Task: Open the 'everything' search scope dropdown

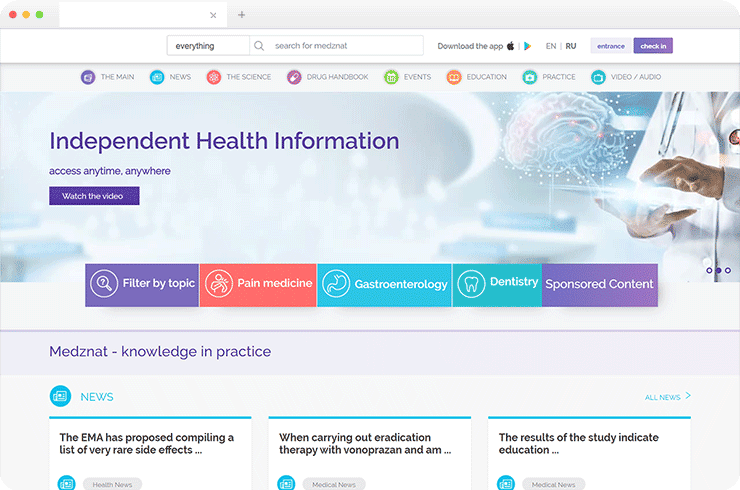Action: pyautogui.click(x=208, y=46)
